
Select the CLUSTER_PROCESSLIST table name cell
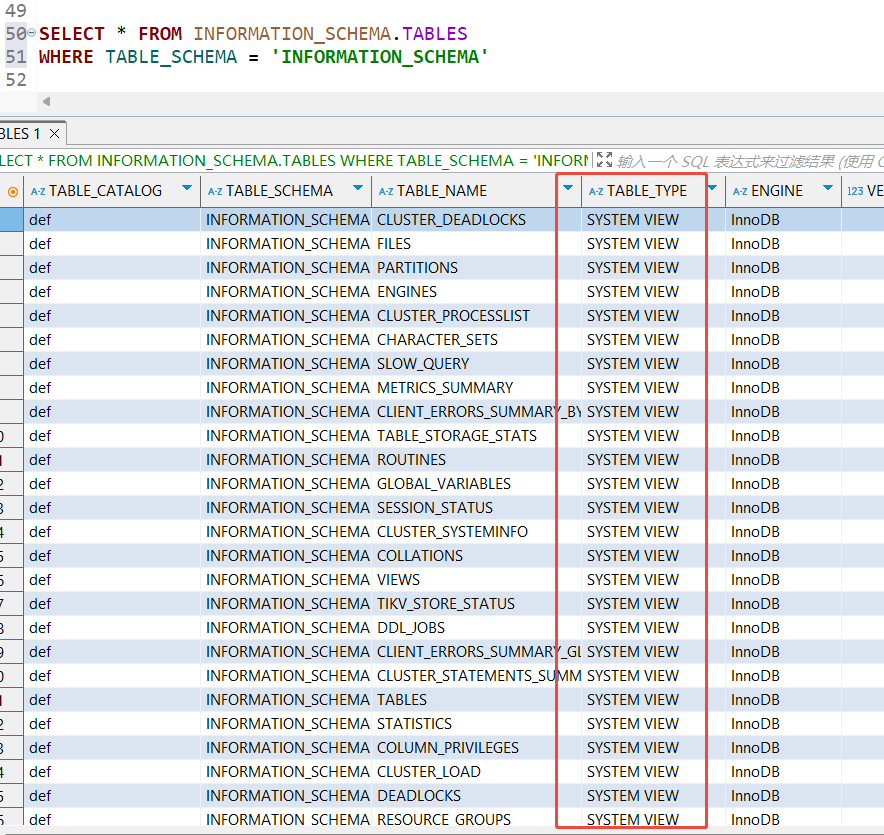click(476, 316)
